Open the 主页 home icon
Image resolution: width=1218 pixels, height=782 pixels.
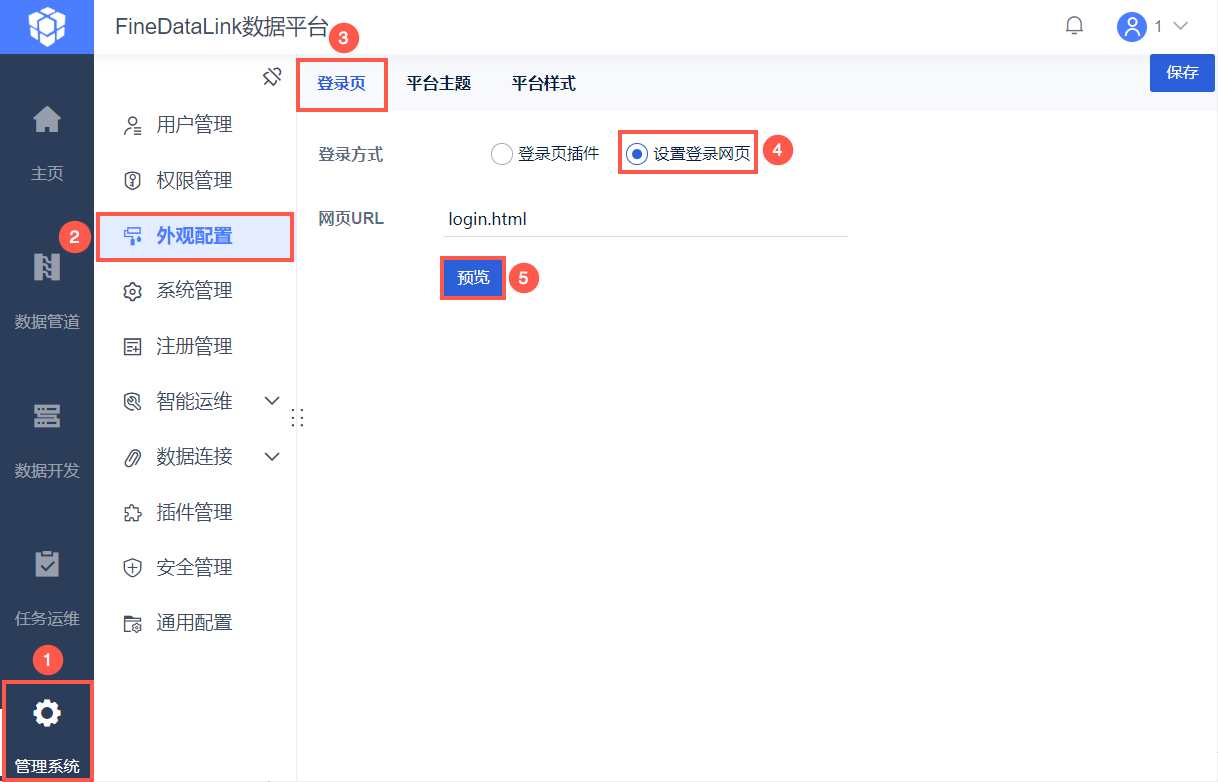(x=47, y=121)
